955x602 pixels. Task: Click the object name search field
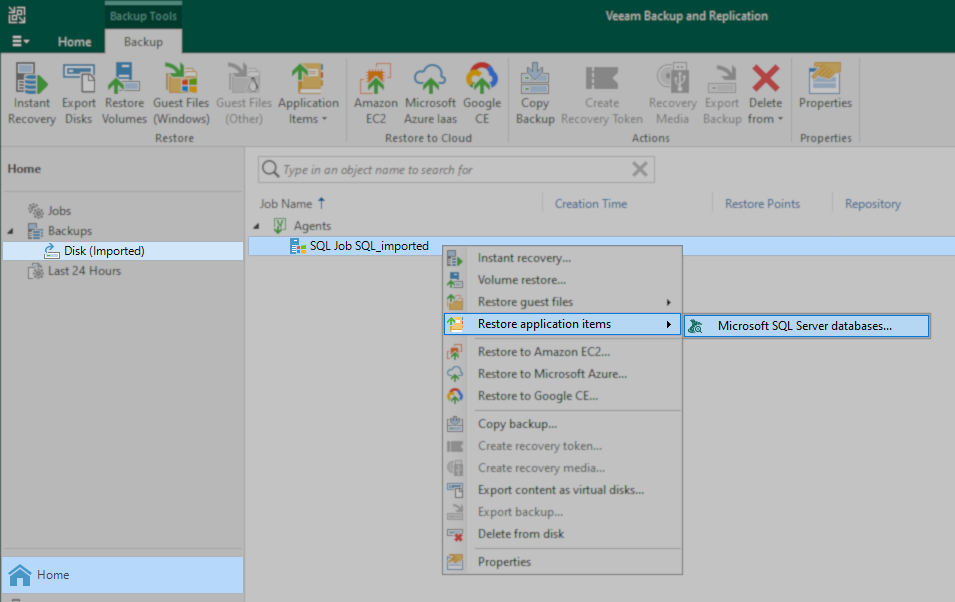pyautogui.click(x=454, y=169)
